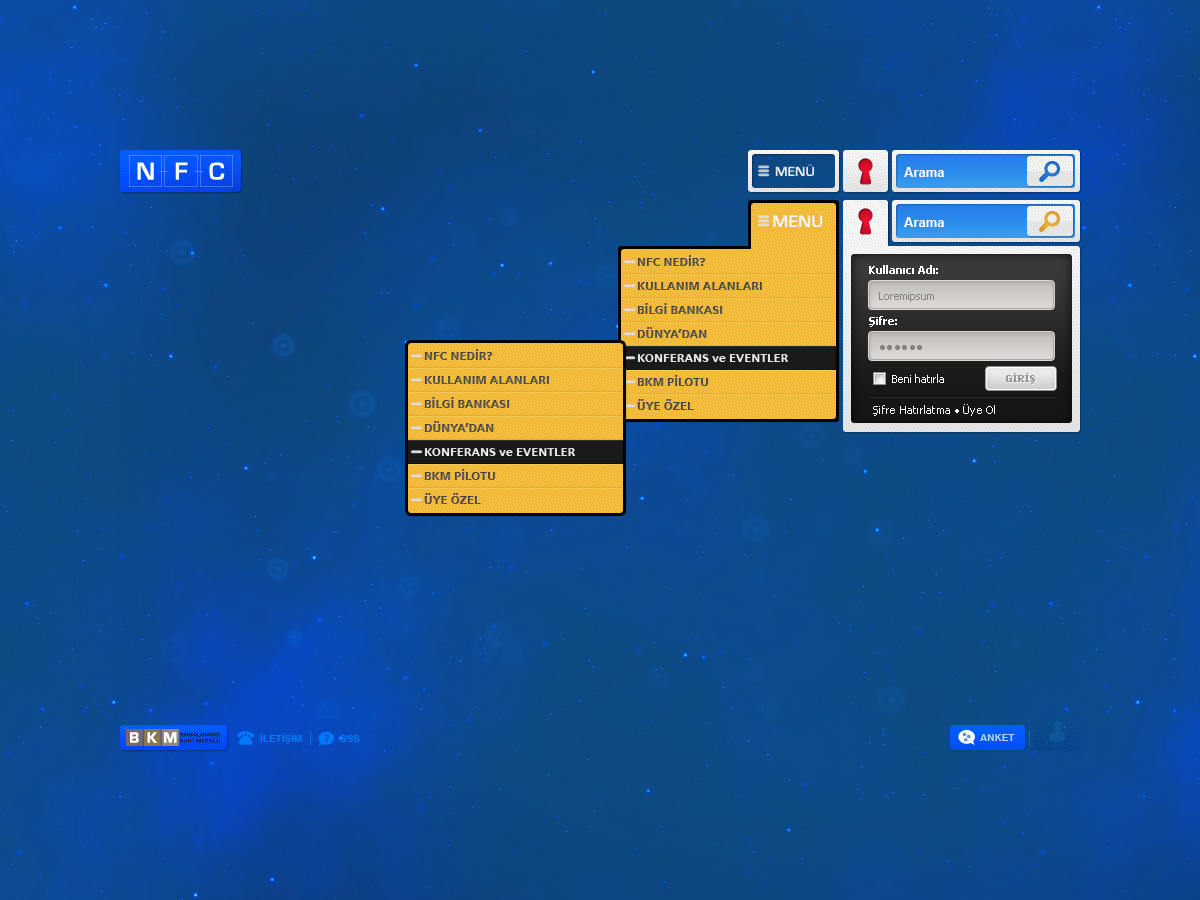Expand the blue MENÜ dropdown button
Image resolution: width=1200 pixels, height=900 pixels.
pos(793,171)
